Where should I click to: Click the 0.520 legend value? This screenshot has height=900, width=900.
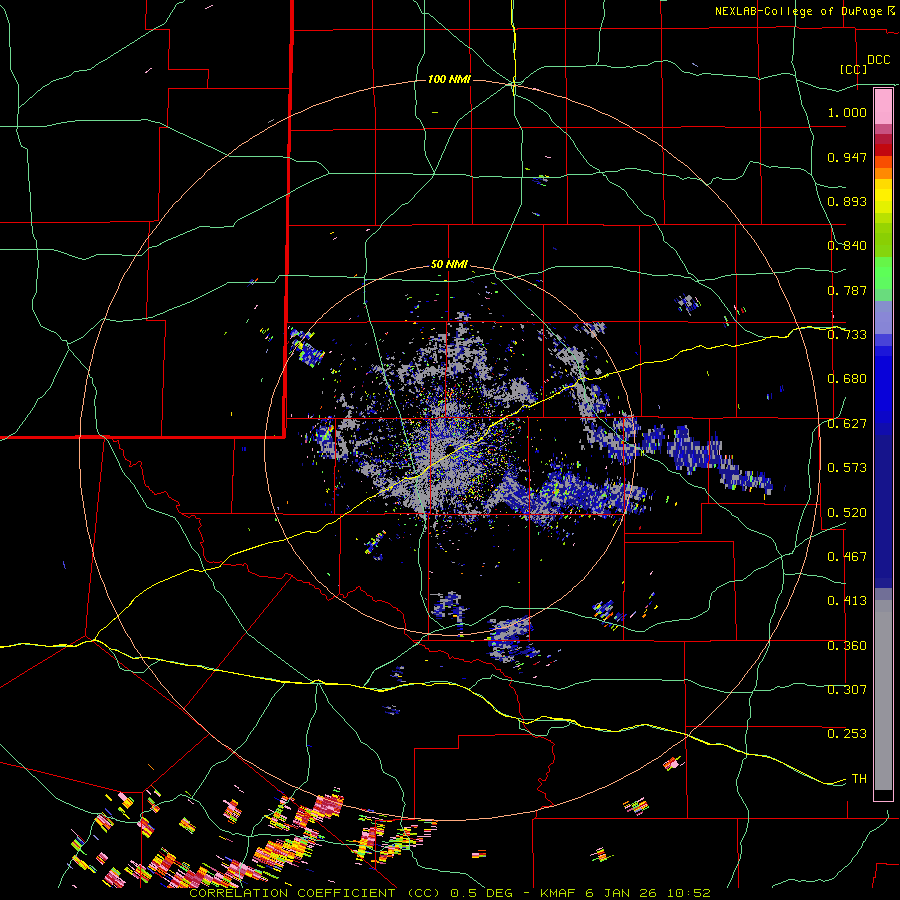pos(847,513)
